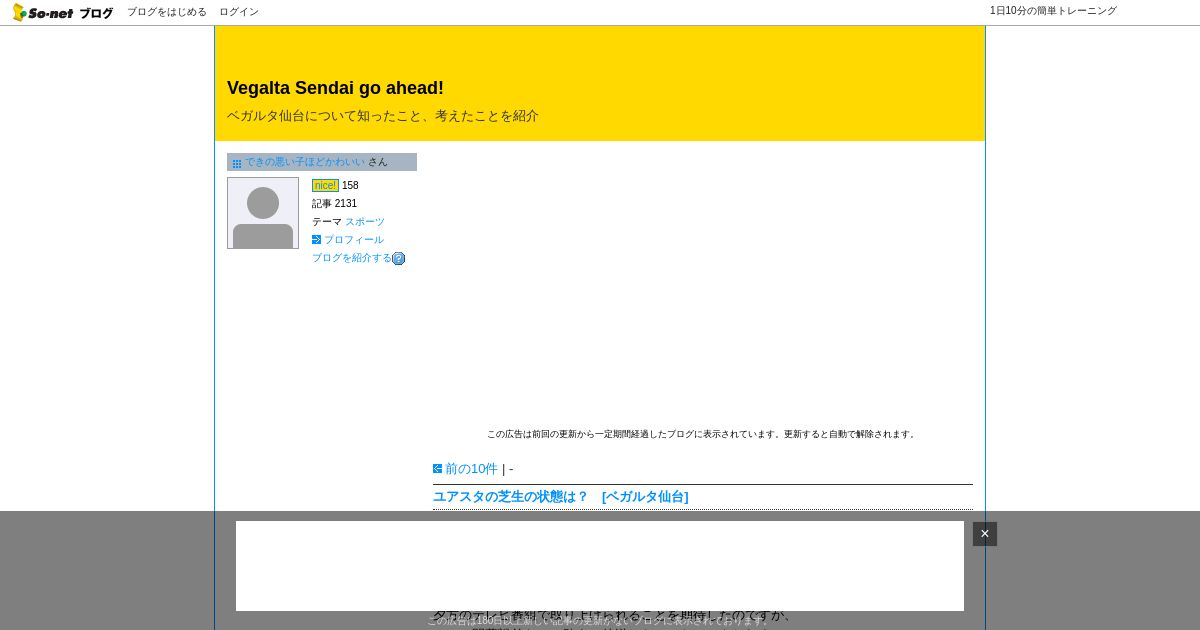Open article ユアスタの芝生の状態は？
The image size is (1200, 630).
511,497
